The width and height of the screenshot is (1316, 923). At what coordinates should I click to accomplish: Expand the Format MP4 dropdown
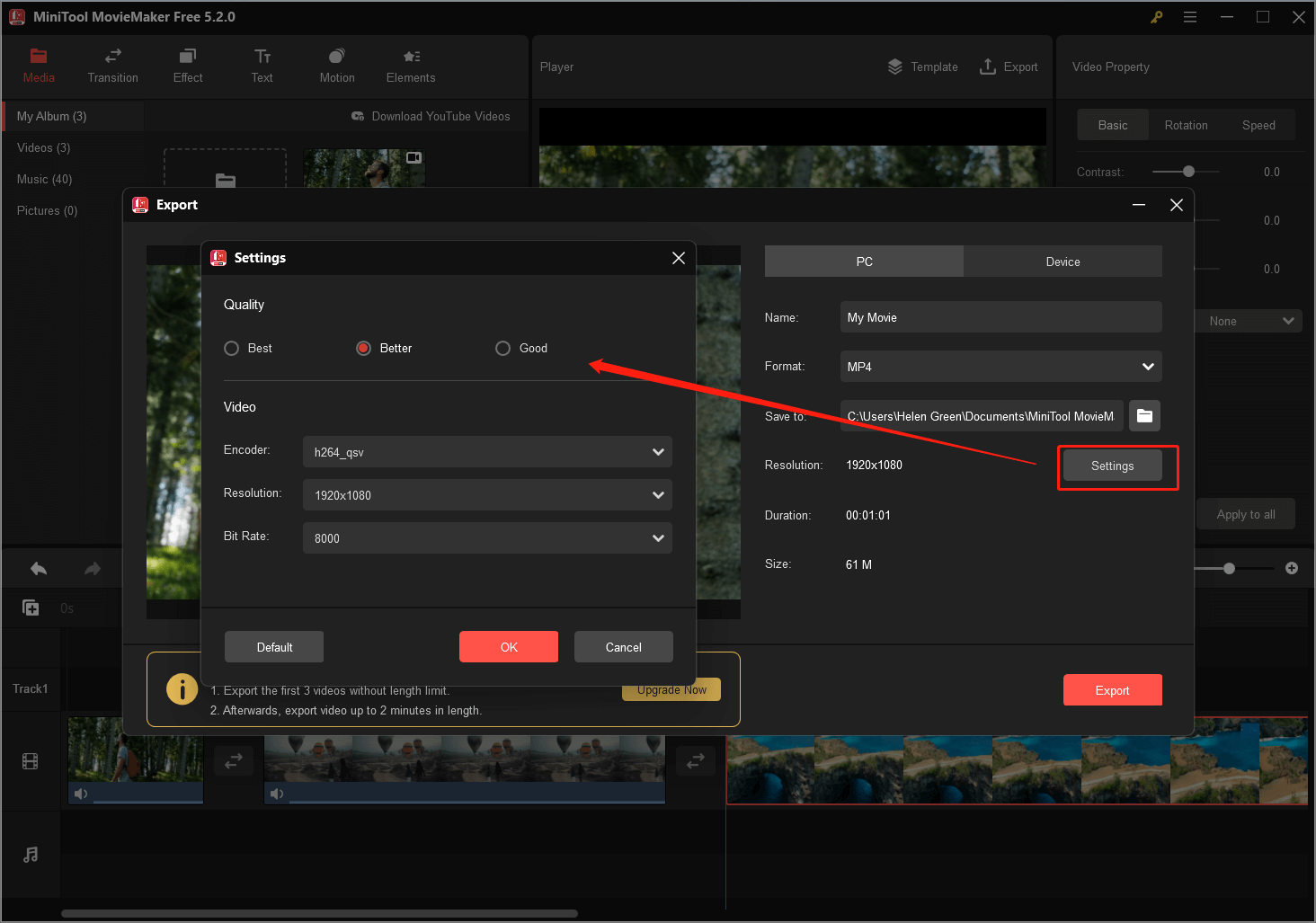point(1001,367)
